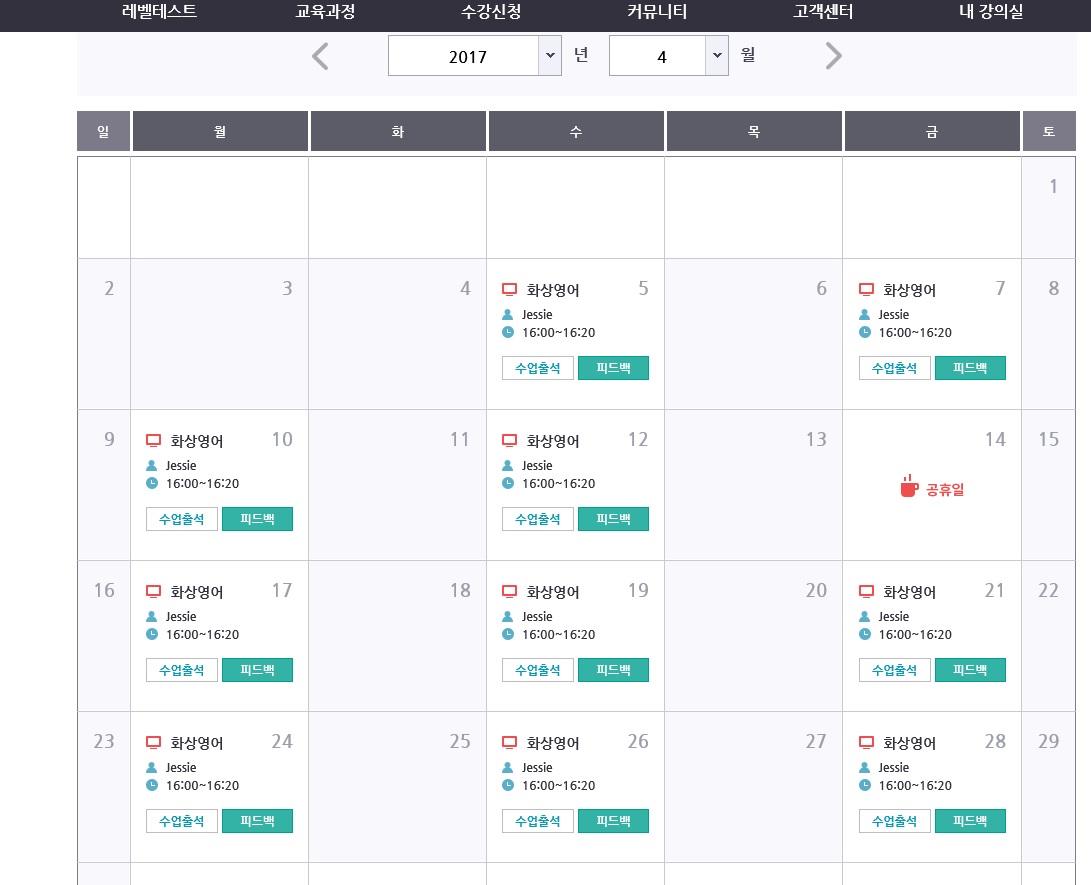Click the monitor icon on April 17 class
Screen dimensions: 1091x885
coord(153,592)
